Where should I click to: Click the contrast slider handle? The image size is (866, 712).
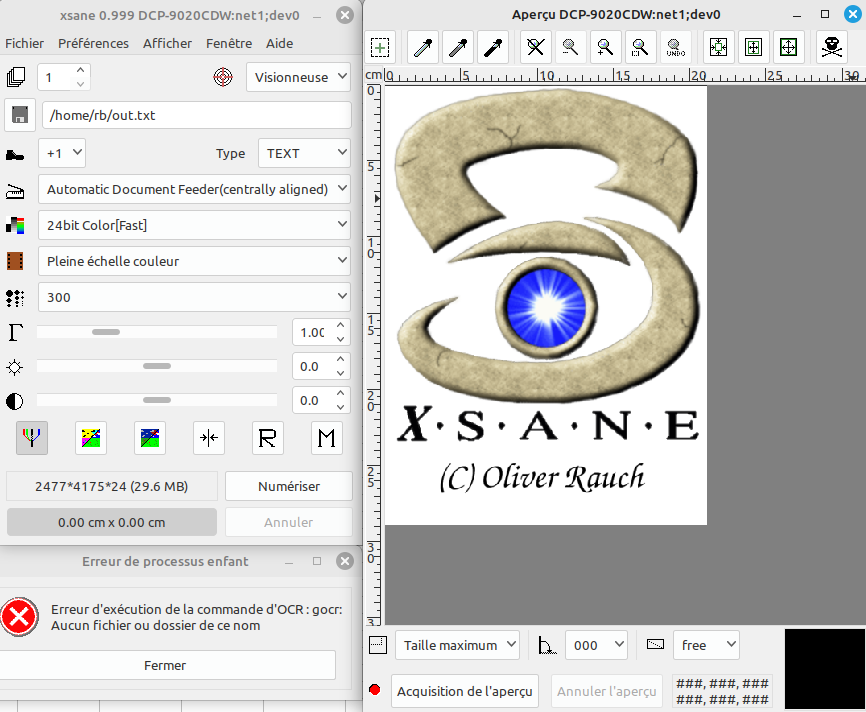pos(157,400)
